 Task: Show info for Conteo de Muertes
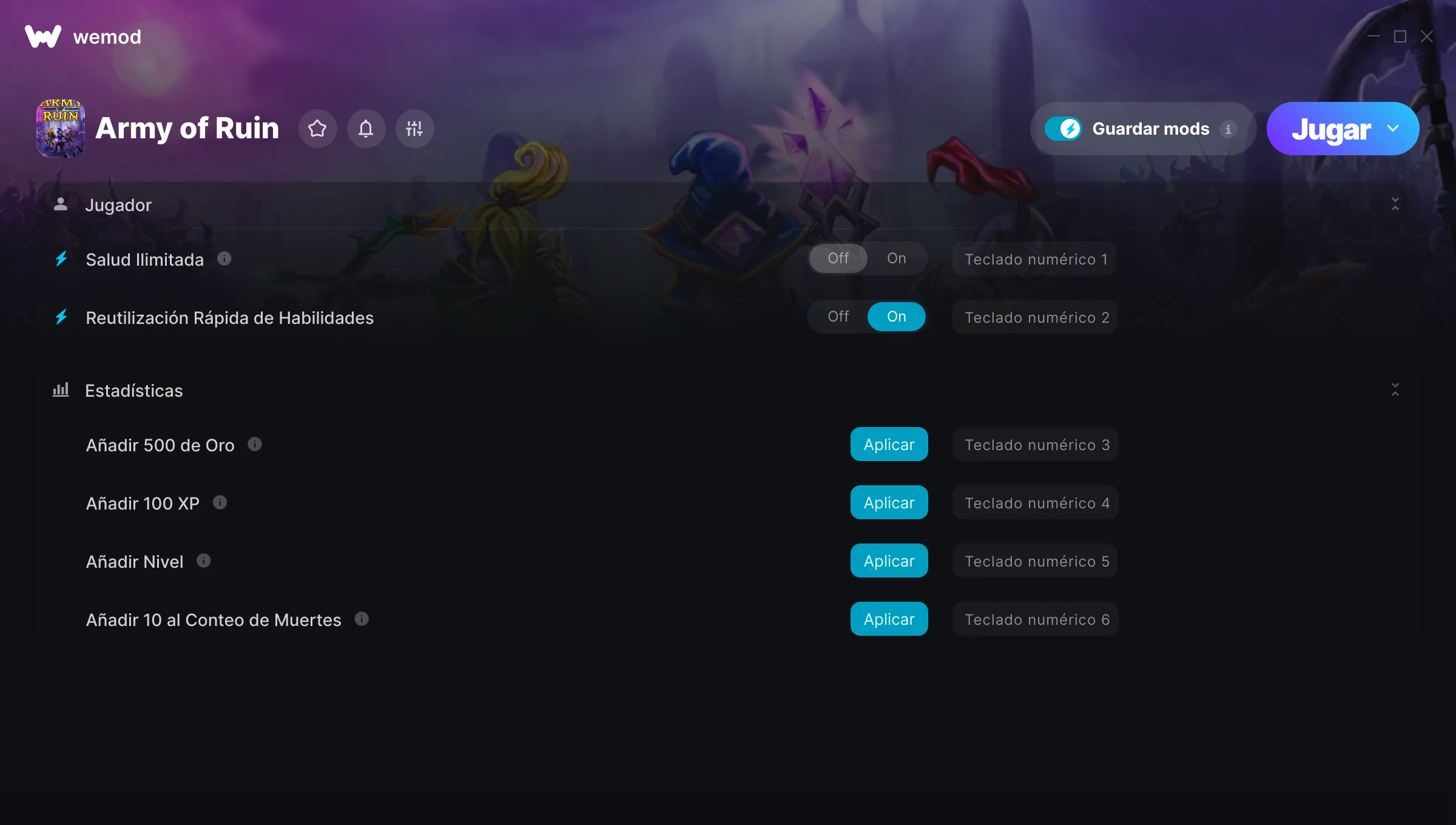click(362, 619)
